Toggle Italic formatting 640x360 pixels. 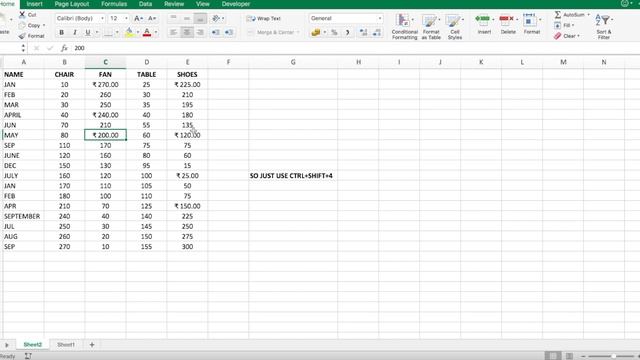click(74, 32)
